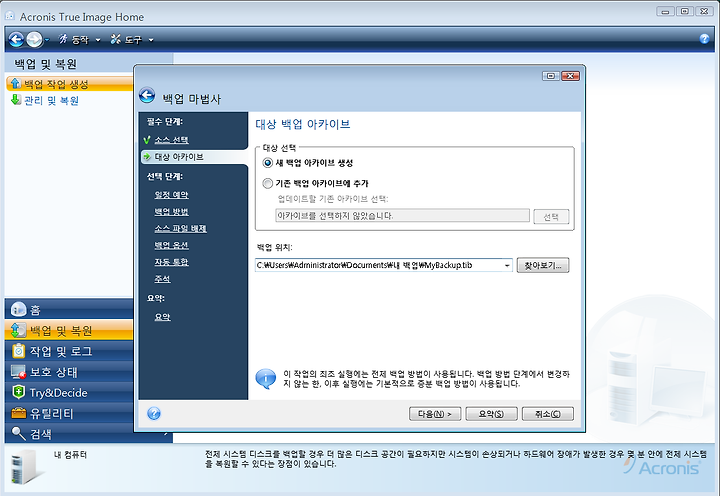720x496 pixels.
Task: Click the 백업 및 복원 arrows icon
Action: (x=18, y=330)
